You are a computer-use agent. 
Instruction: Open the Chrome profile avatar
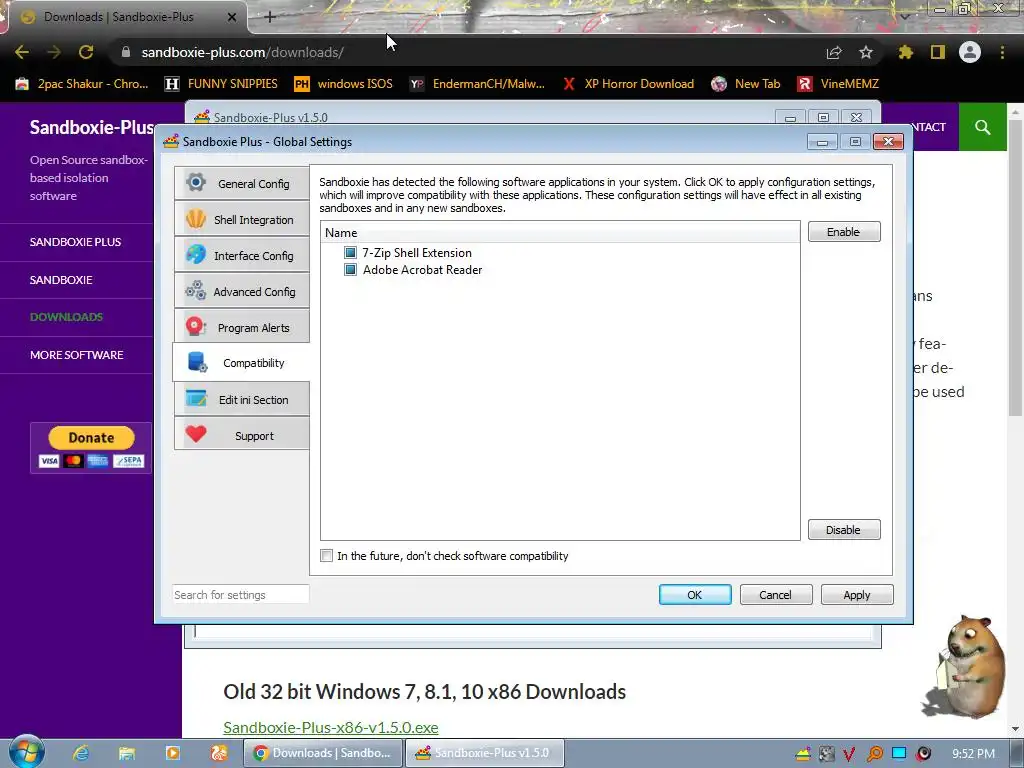(x=970, y=52)
